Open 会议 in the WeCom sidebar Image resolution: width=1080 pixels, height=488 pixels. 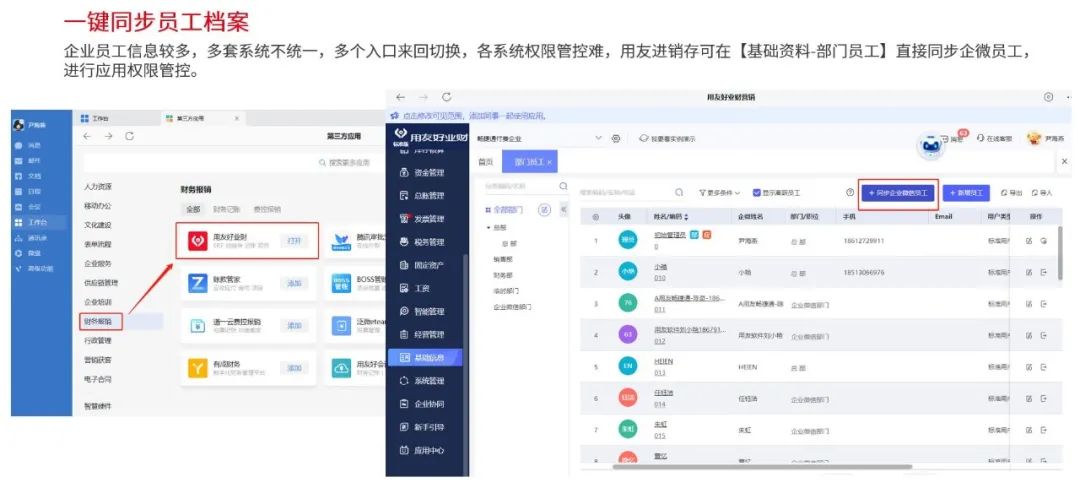coord(28,207)
